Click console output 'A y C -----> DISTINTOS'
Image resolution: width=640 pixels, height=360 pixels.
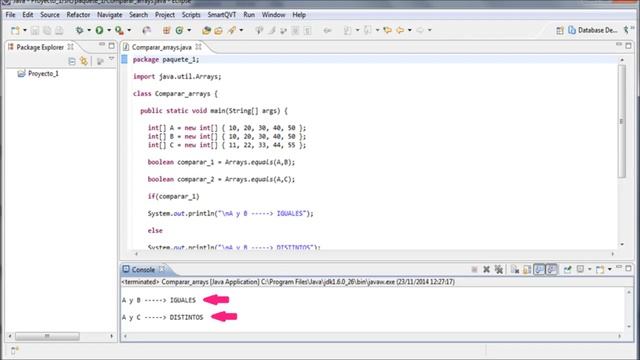162,318
